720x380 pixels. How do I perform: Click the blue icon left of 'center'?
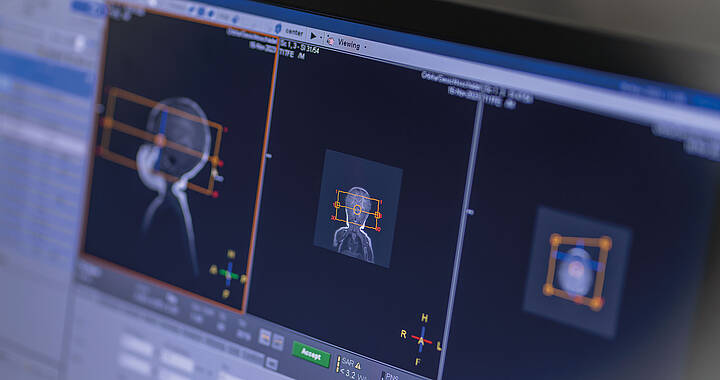277,28
